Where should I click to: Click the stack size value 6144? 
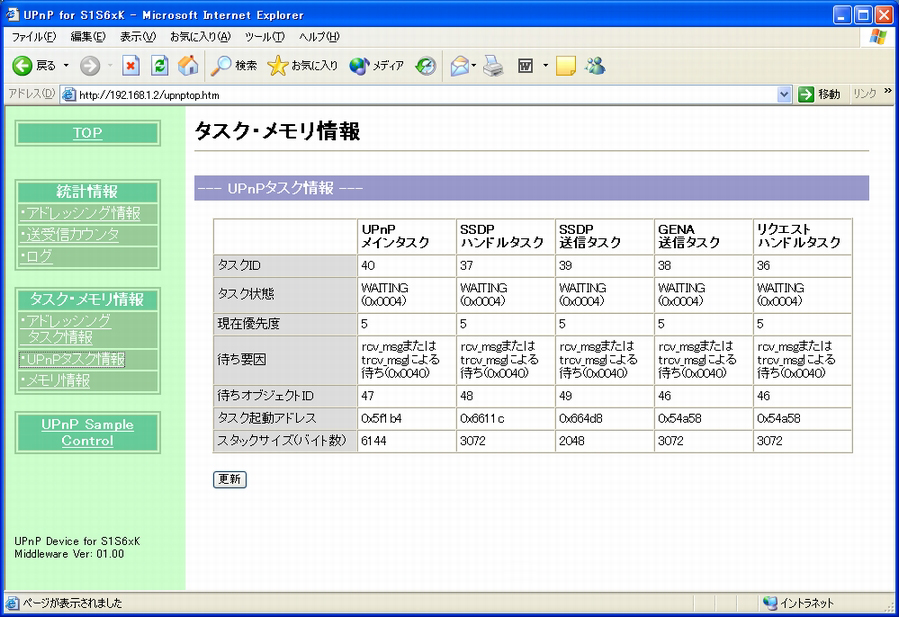(x=374, y=441)
